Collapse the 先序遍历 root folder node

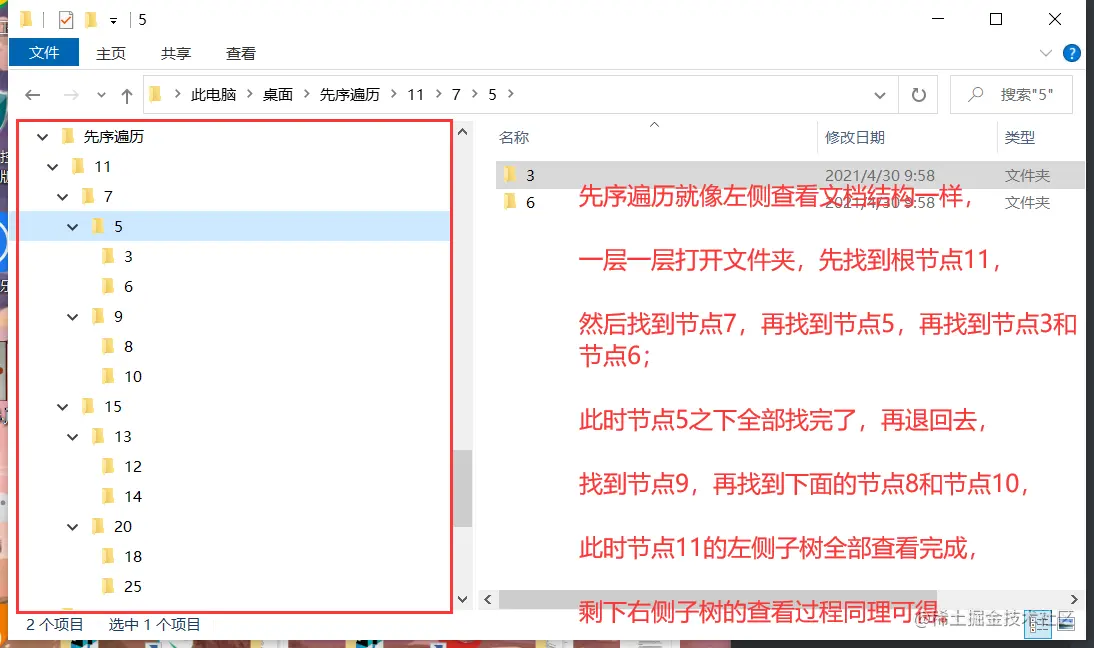point(42,136)
